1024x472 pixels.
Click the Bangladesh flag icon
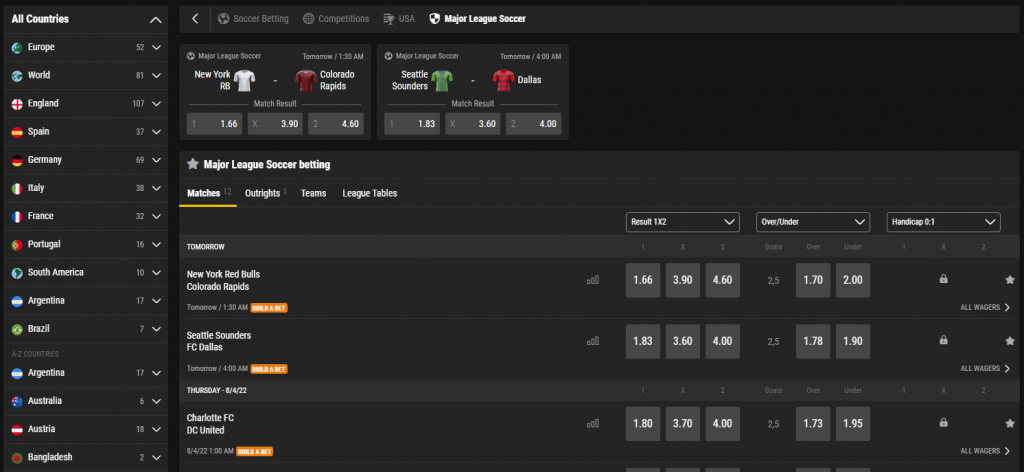click(17, 458)
